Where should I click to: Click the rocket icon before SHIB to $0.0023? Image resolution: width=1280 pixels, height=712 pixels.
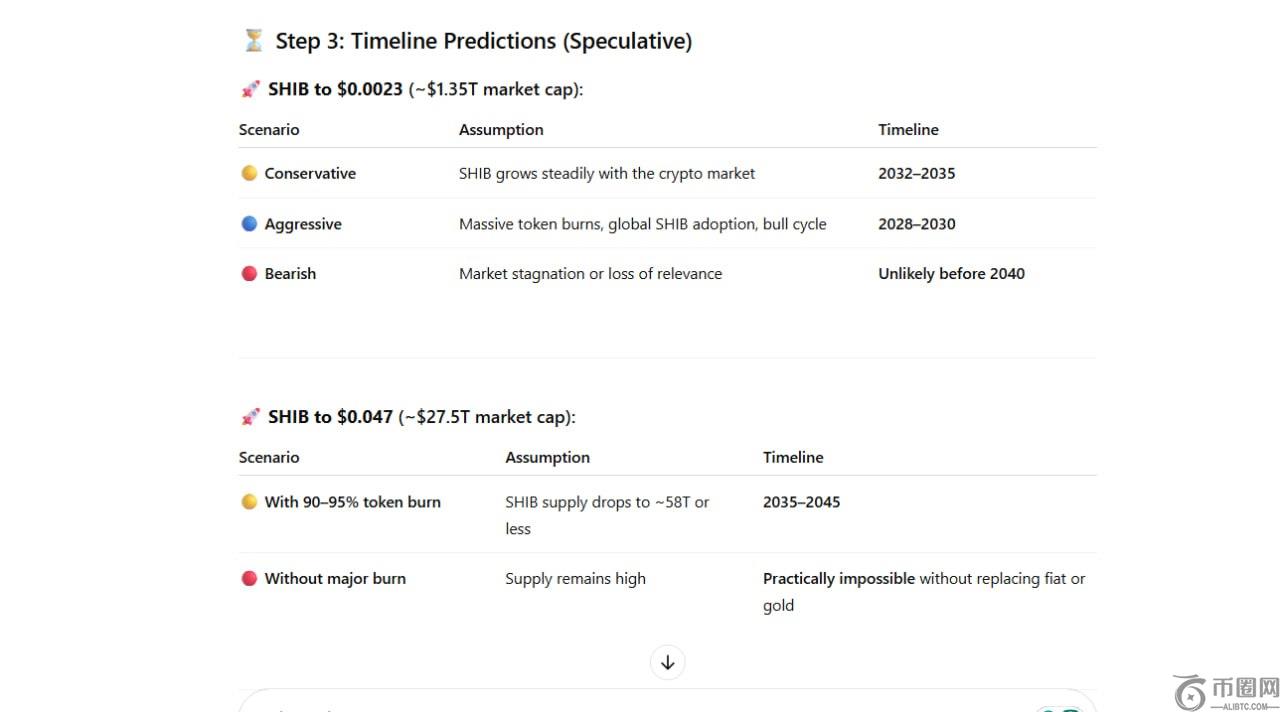(x=250, y=89)
